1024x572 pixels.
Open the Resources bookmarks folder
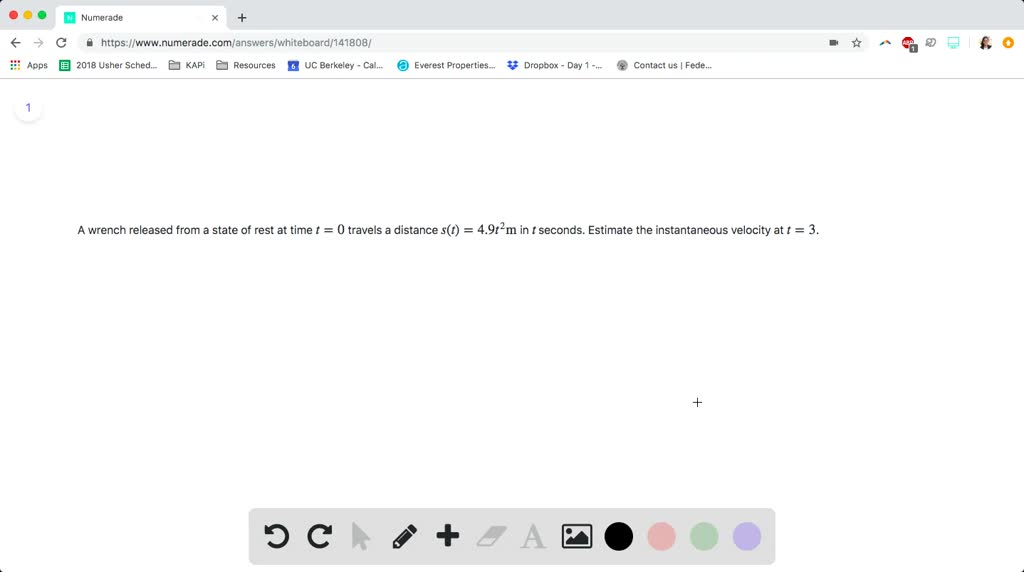246,65
